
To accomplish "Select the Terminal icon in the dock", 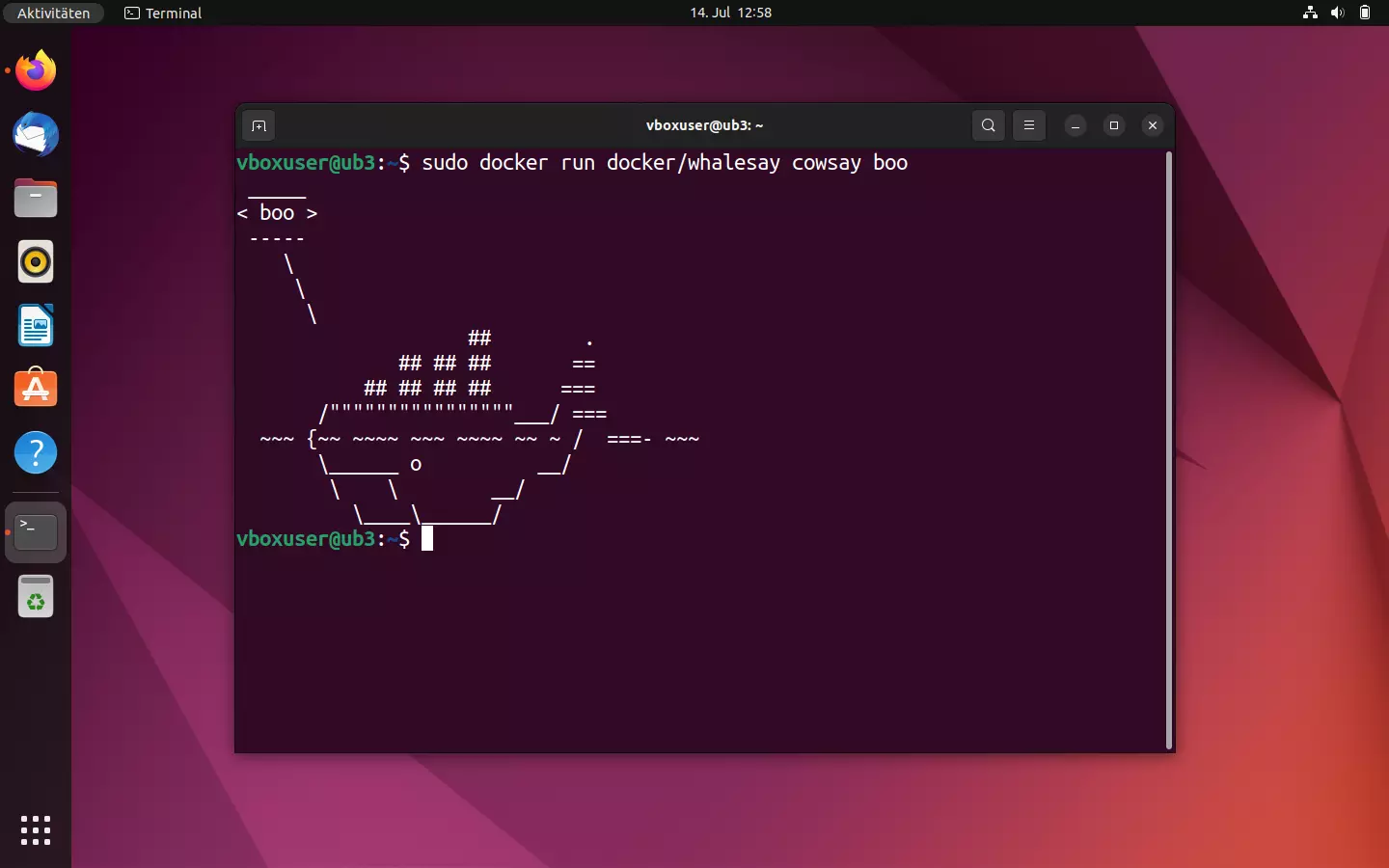I will pos(35,531).
